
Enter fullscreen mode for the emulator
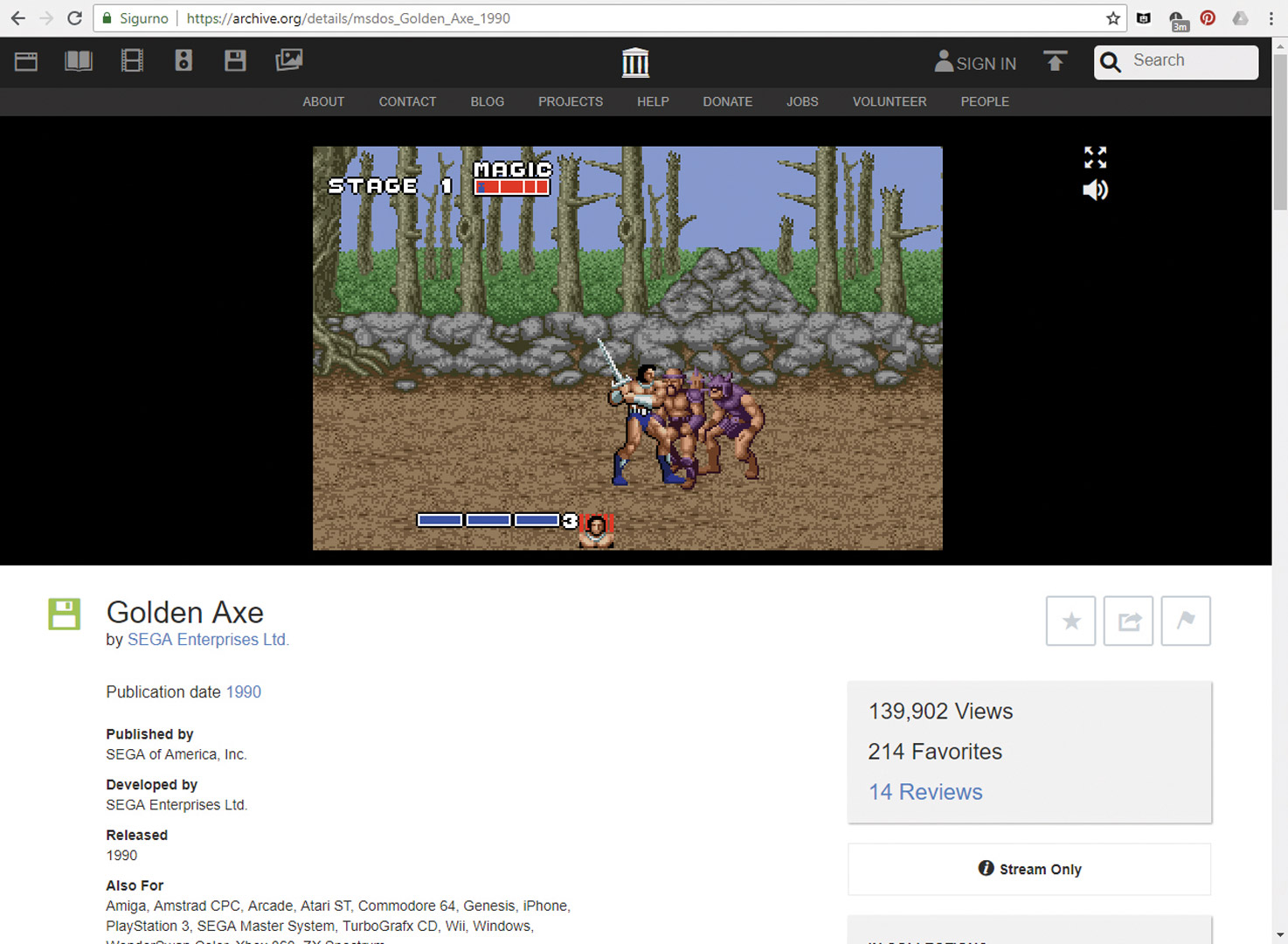[x=1095, y=157]
